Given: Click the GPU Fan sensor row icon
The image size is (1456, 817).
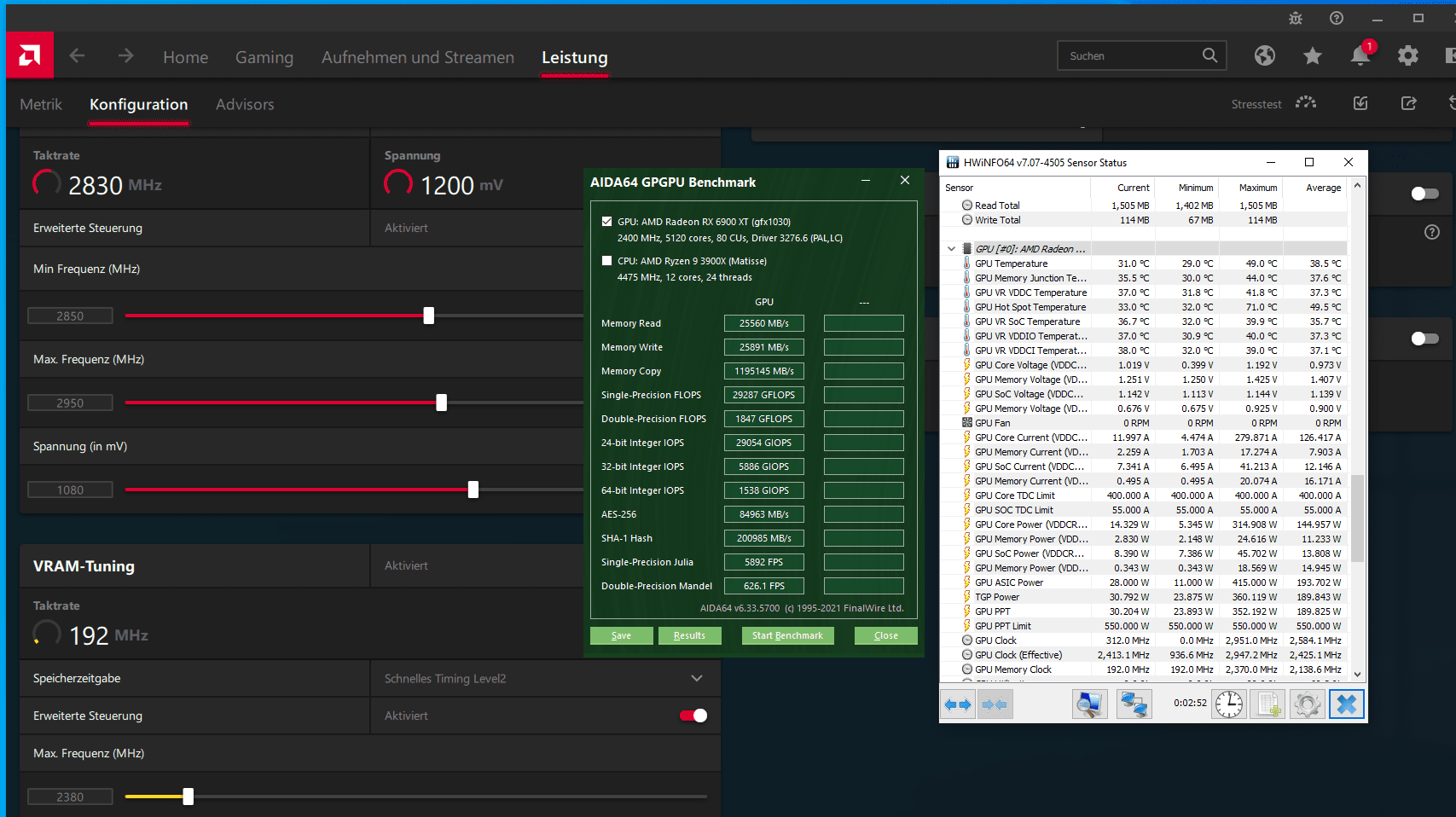Looking at the screenshot, I should click(967, 423).
